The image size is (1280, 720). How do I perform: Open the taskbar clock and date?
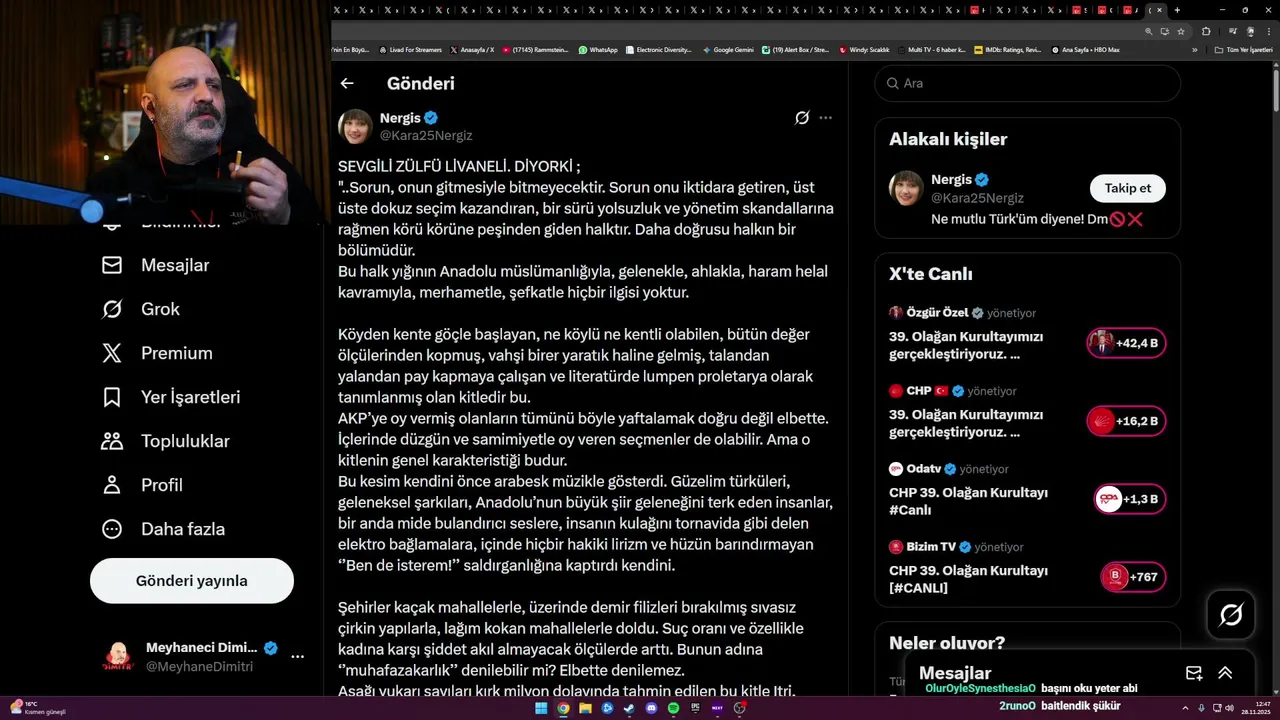point(1255,708)
